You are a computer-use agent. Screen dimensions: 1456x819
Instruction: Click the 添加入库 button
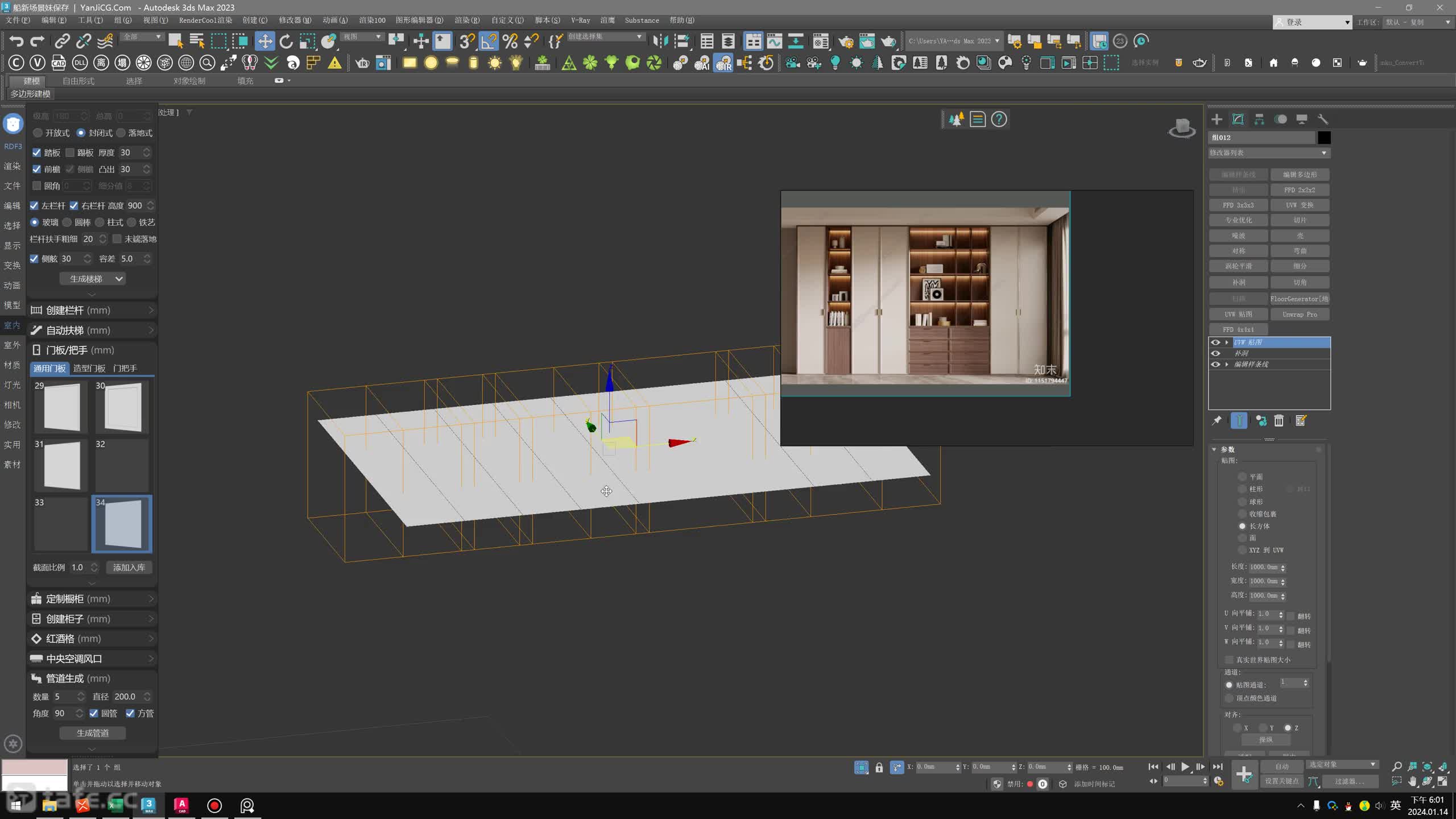(129, 568)
